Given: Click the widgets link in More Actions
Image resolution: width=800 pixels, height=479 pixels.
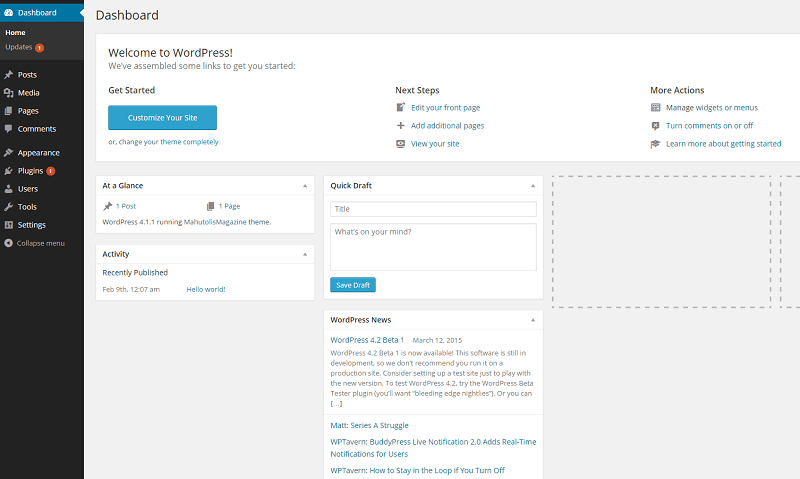Looking at the screenshot, I should [x=709, y=108].
